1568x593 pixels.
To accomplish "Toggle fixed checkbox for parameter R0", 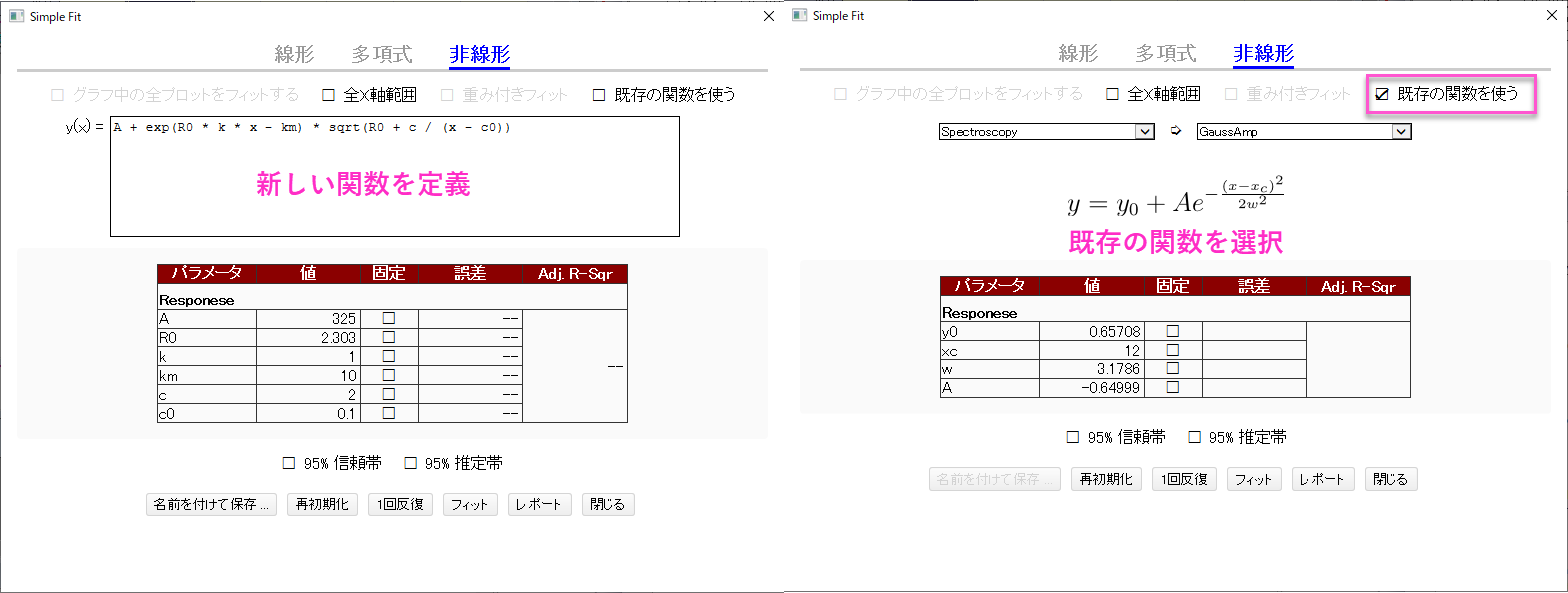I will click(x=389, y=337).
